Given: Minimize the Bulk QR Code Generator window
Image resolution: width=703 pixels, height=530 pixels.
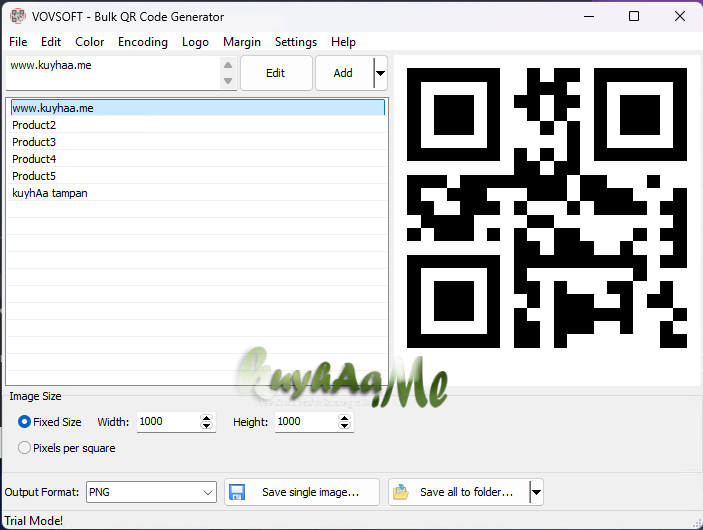Looking at the screenshot, I should click(589, 17).
